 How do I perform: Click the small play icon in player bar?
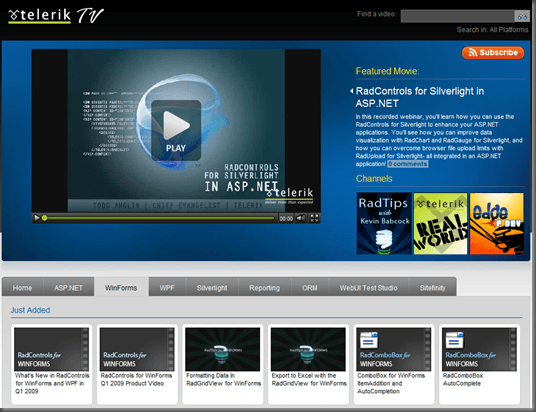[37, 218]
